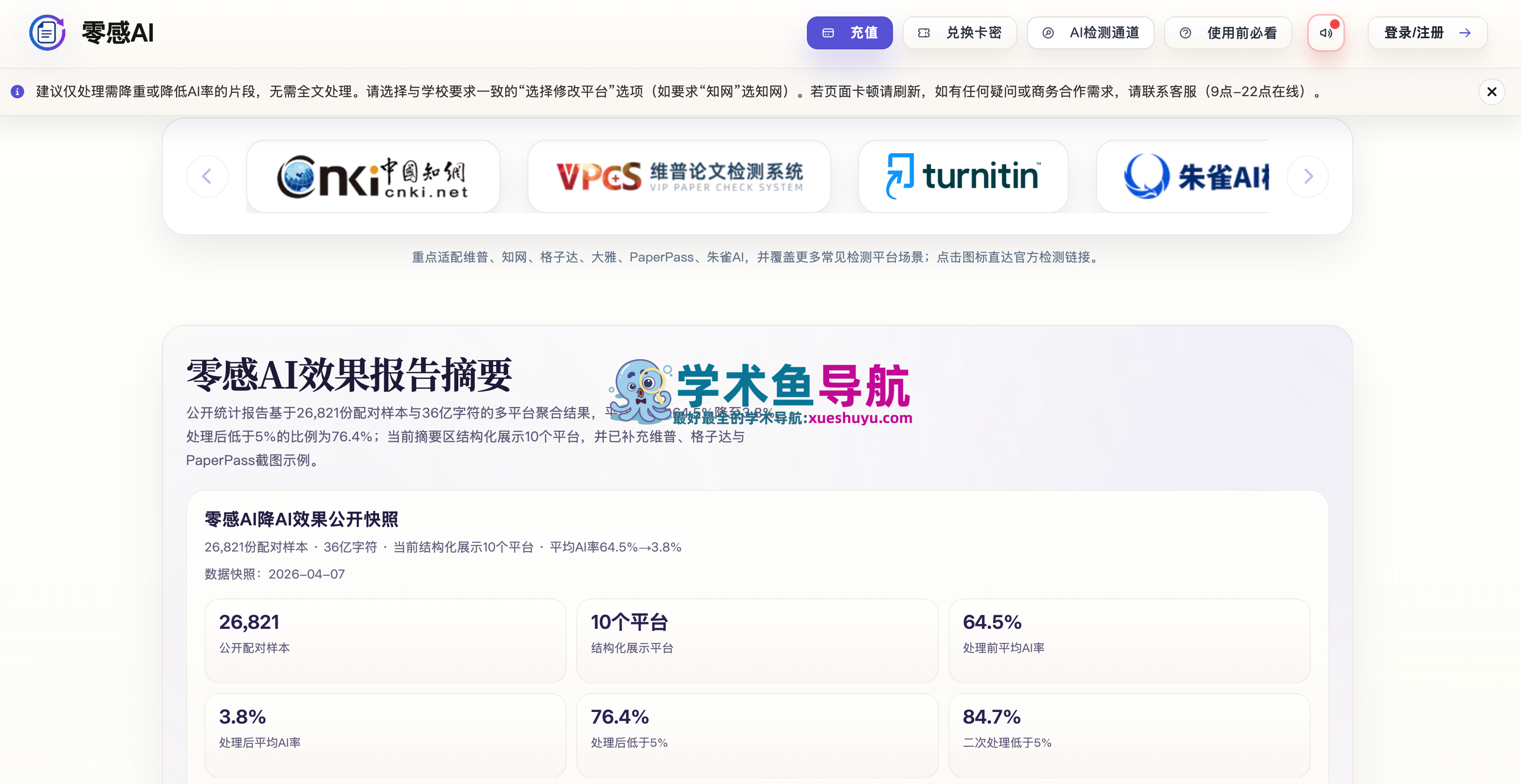Click the card icon in 充值 button
This screenshot has width=1521, height=784.
coord(828,33)
